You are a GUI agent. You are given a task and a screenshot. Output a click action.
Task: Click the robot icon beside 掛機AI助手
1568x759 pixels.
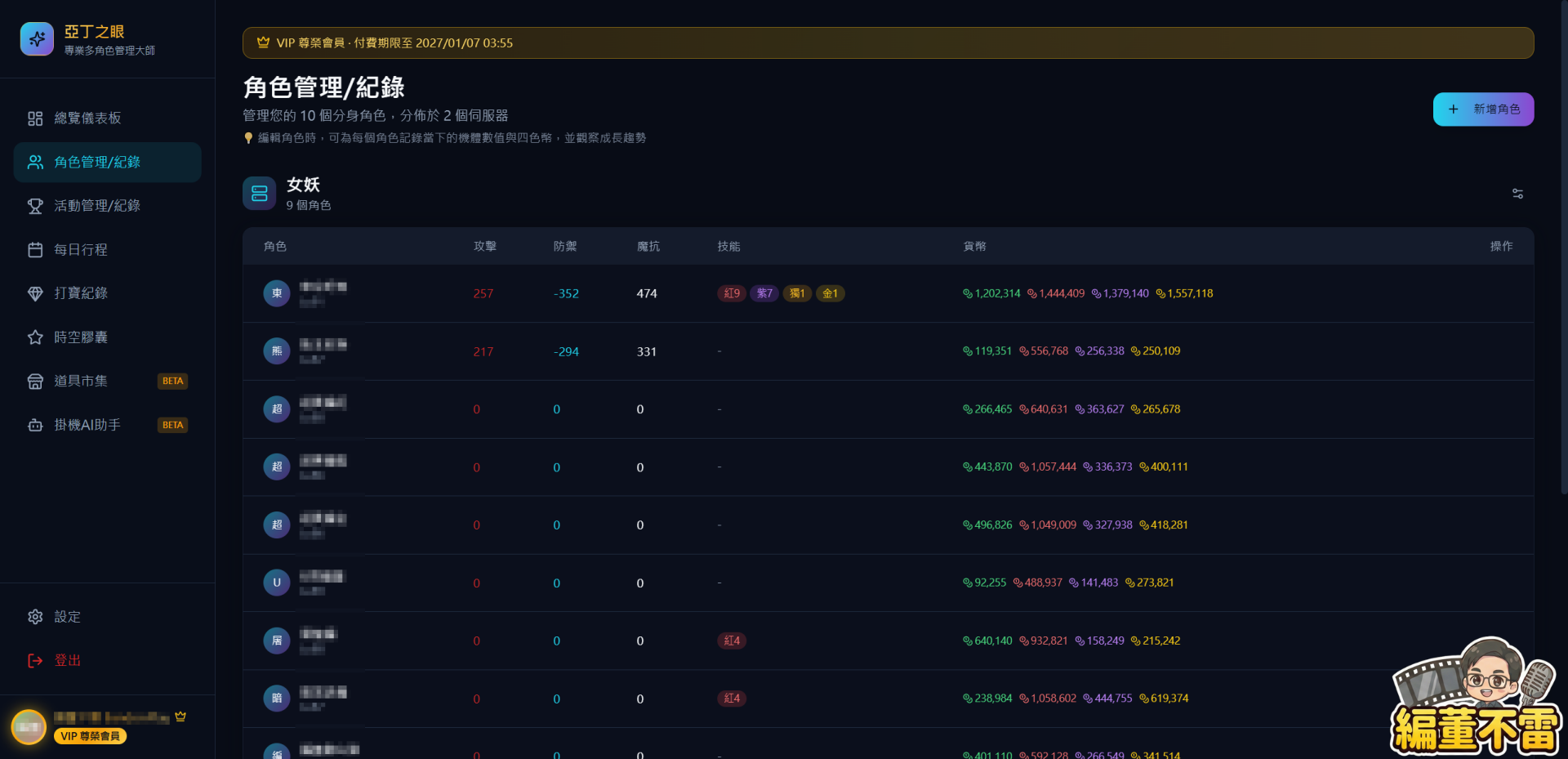coord(35,425)
